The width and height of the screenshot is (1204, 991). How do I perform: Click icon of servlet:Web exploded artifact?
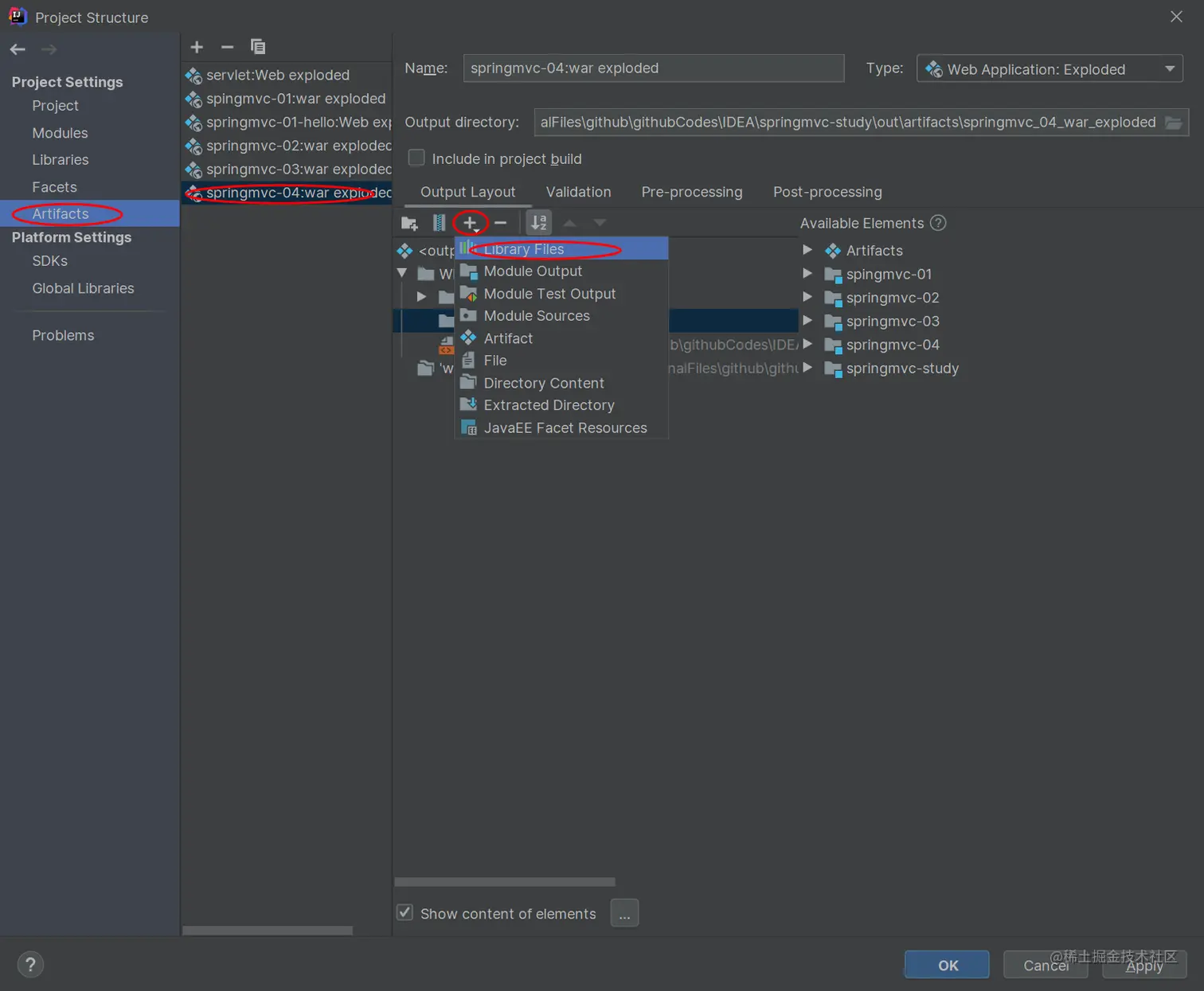[x=193, y=75]
